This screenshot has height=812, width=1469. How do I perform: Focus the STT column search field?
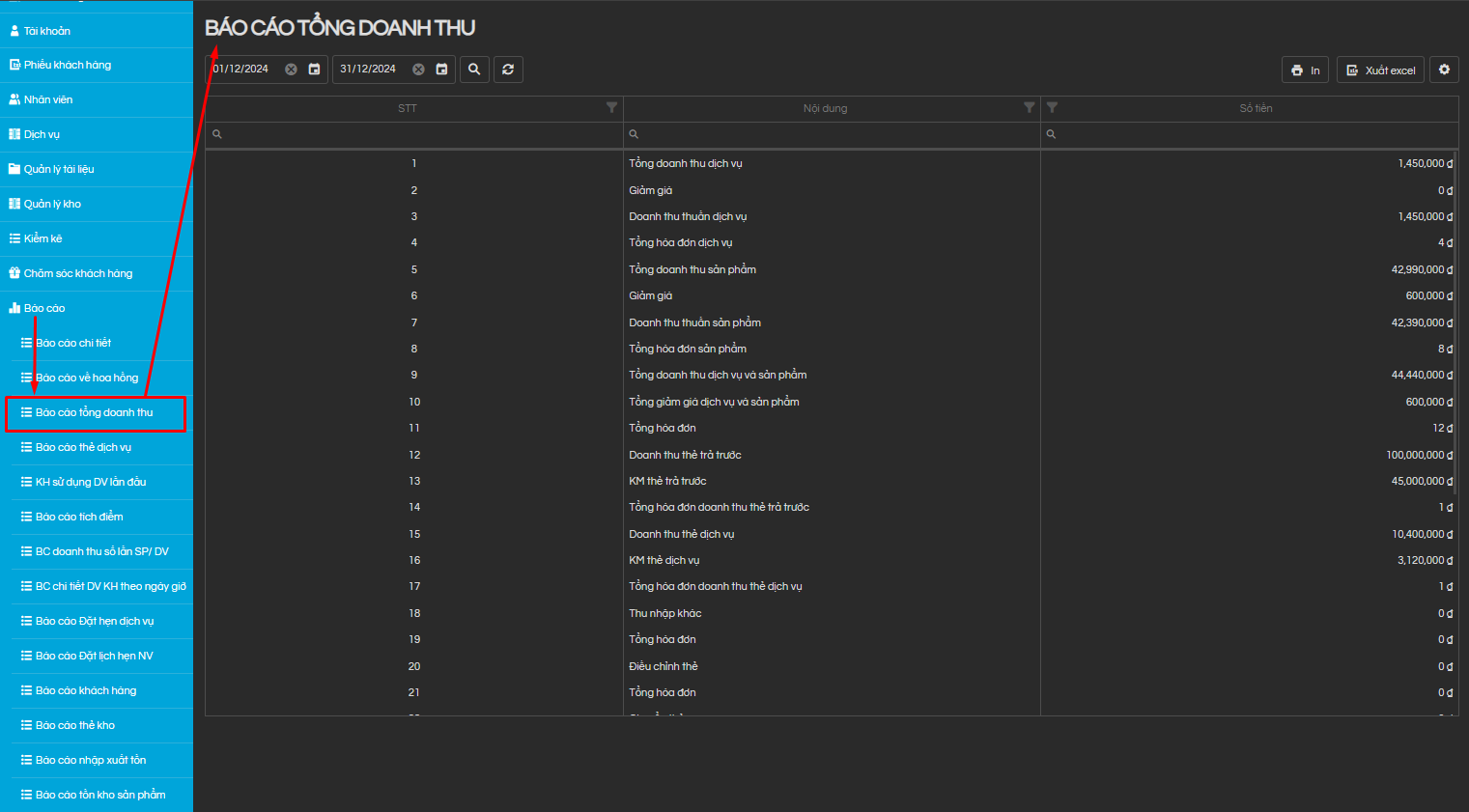tap(415, 134)
